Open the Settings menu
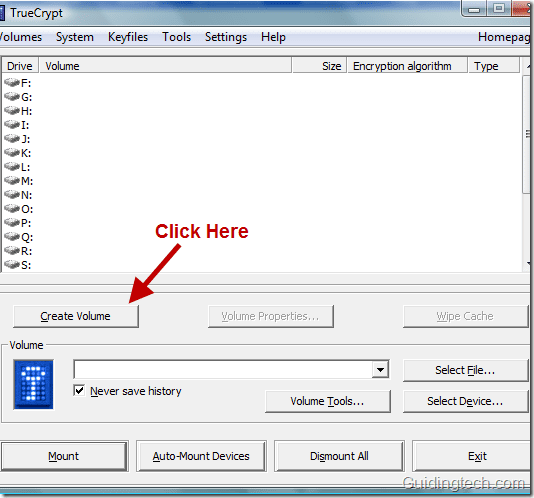 [226, 37]
